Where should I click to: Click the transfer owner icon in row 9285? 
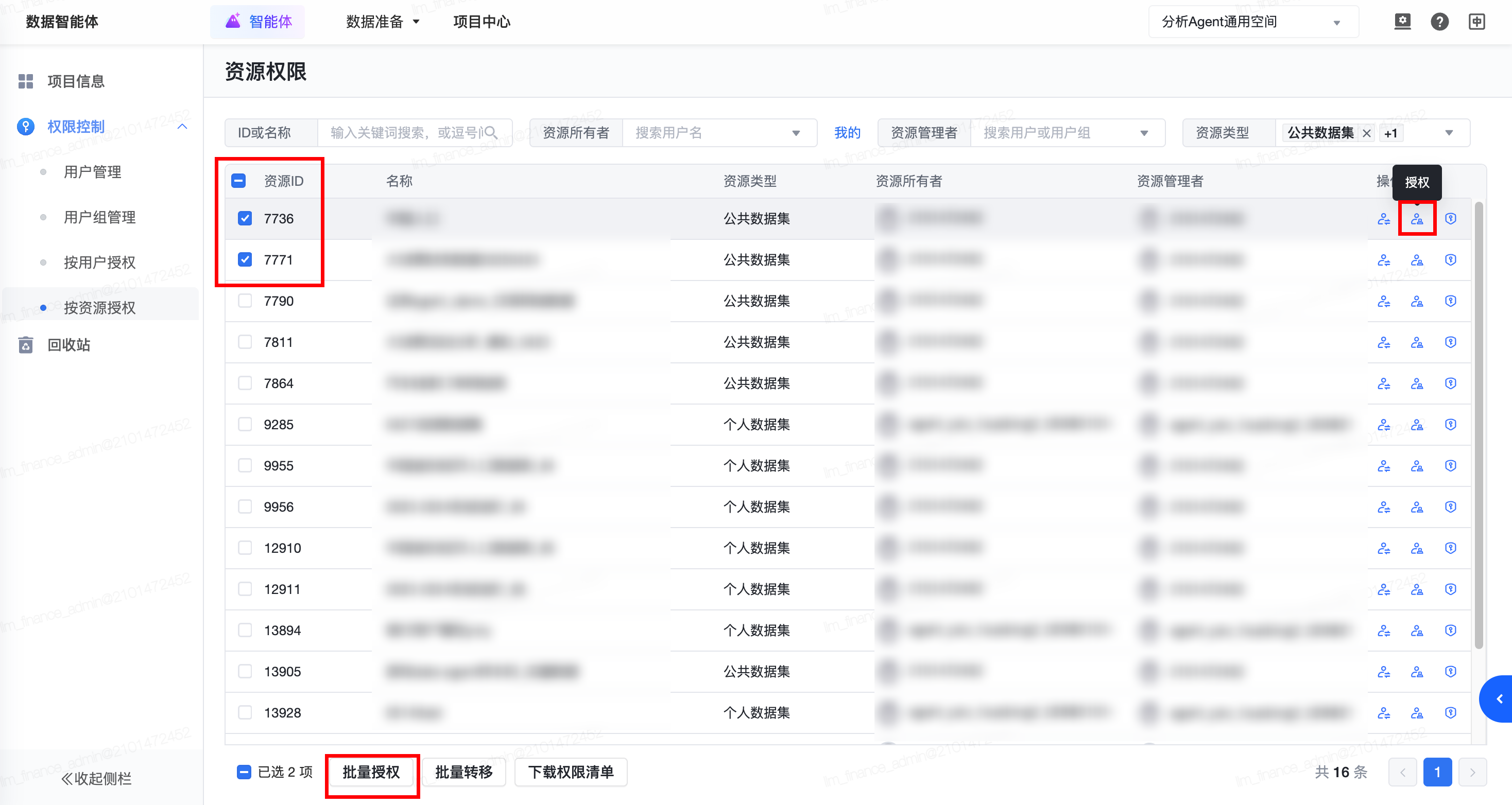tap(1383, 424)
